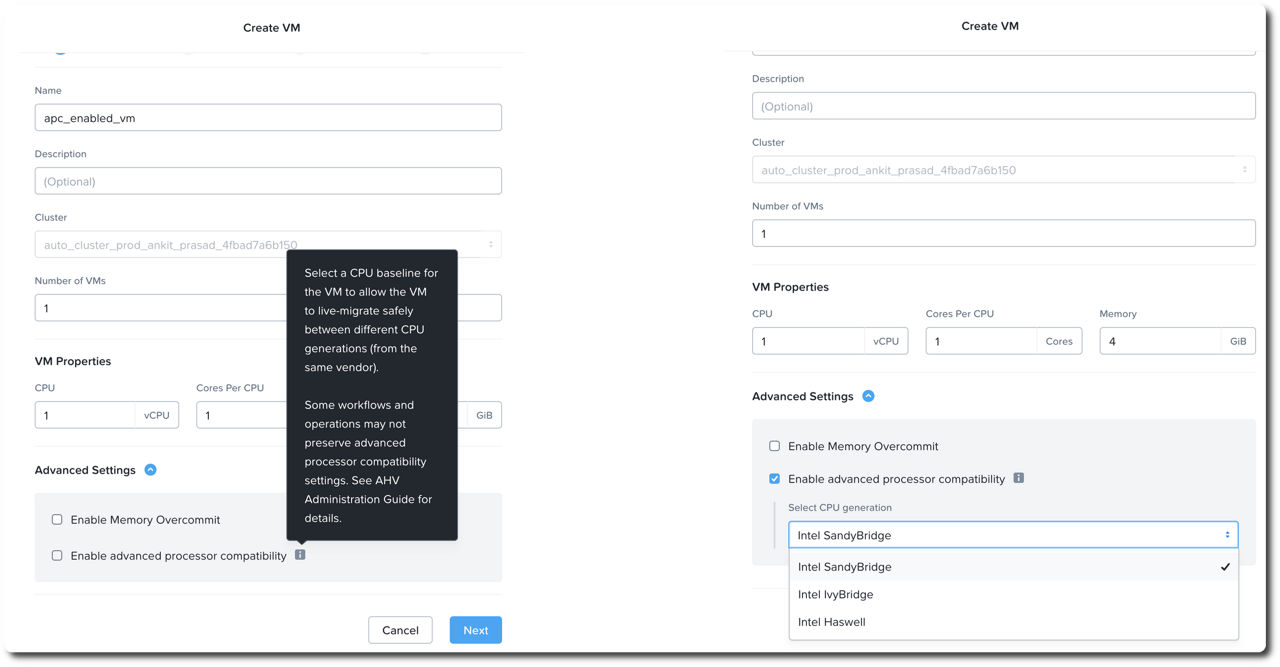1280x667 pixels.
Task: Click the Name field containing apc_enabled_vm
Action: click(267, 118)
